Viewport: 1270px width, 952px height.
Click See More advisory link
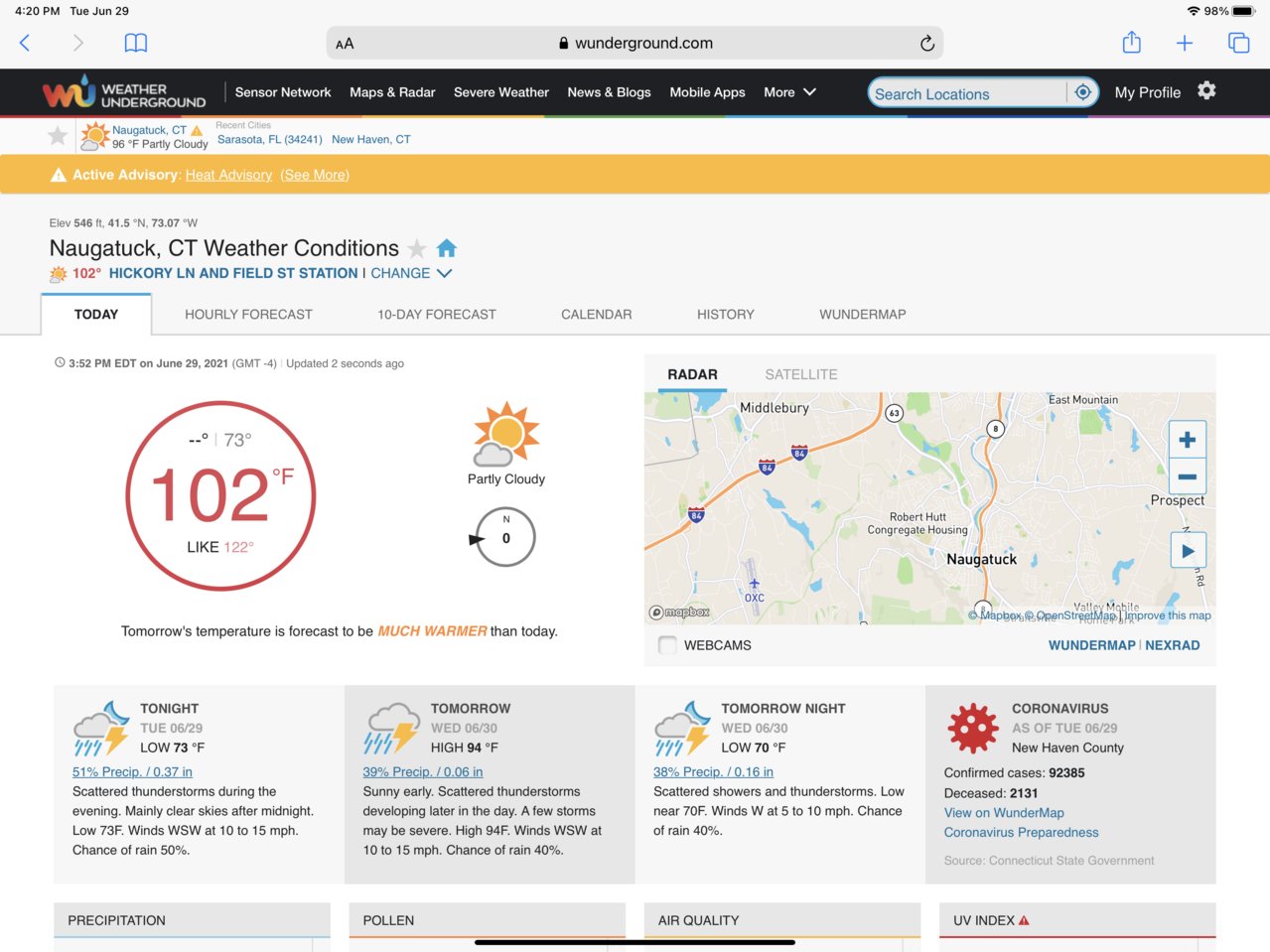coord(315,175)
